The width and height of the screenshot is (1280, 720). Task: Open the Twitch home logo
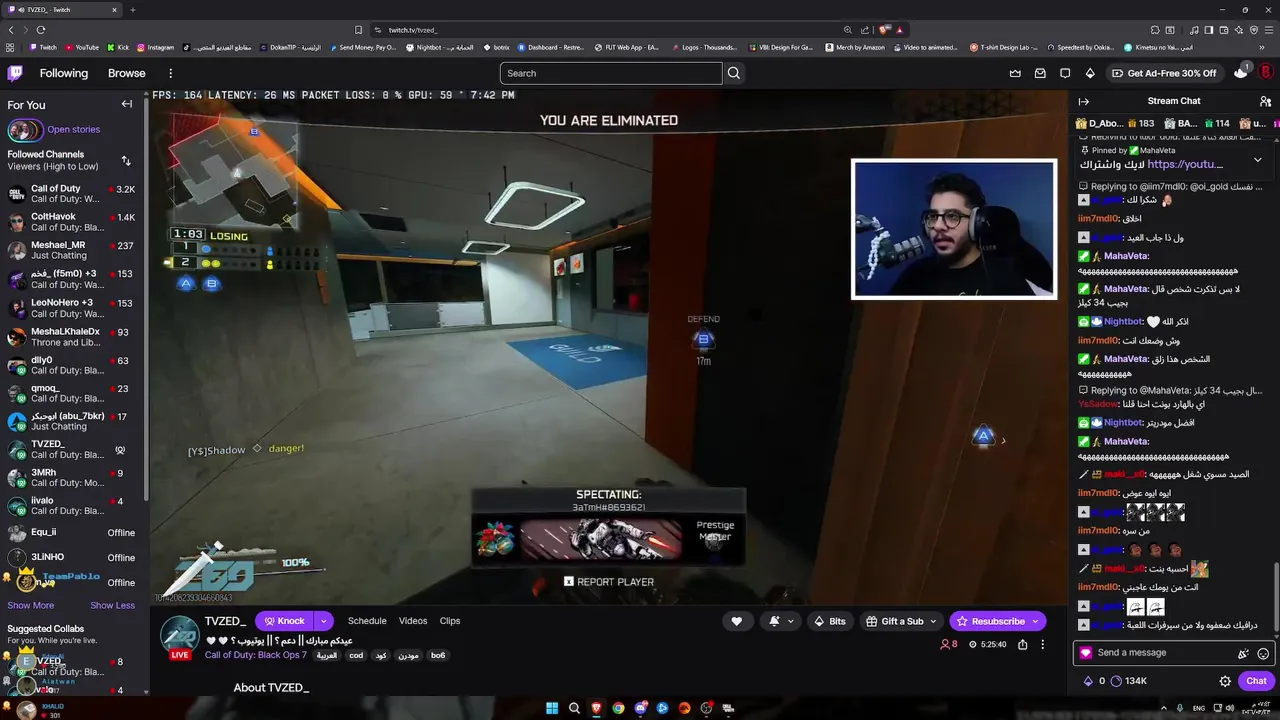click(15, 73)
